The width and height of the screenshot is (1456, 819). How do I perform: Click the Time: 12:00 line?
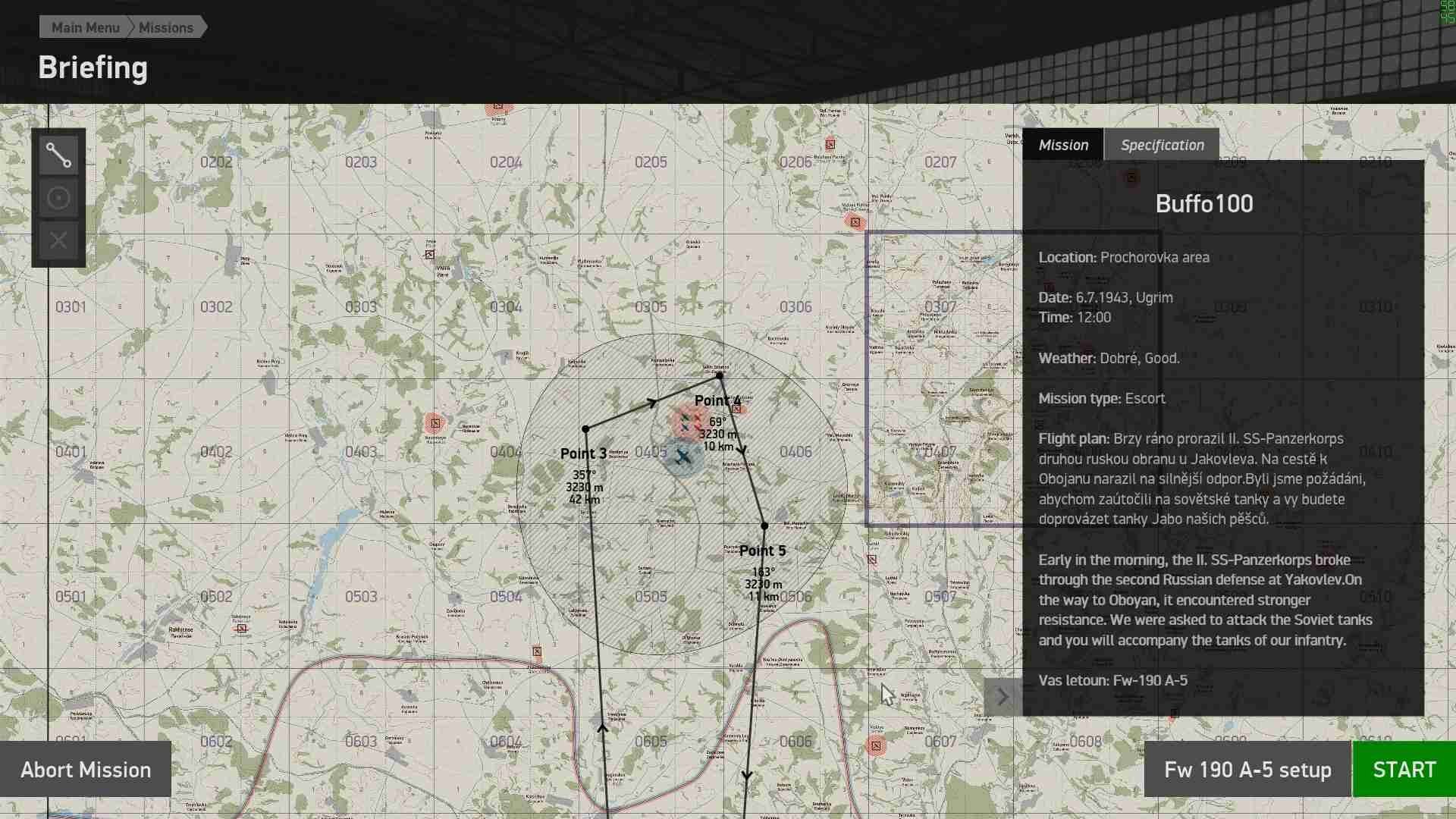click(1075, 317)
